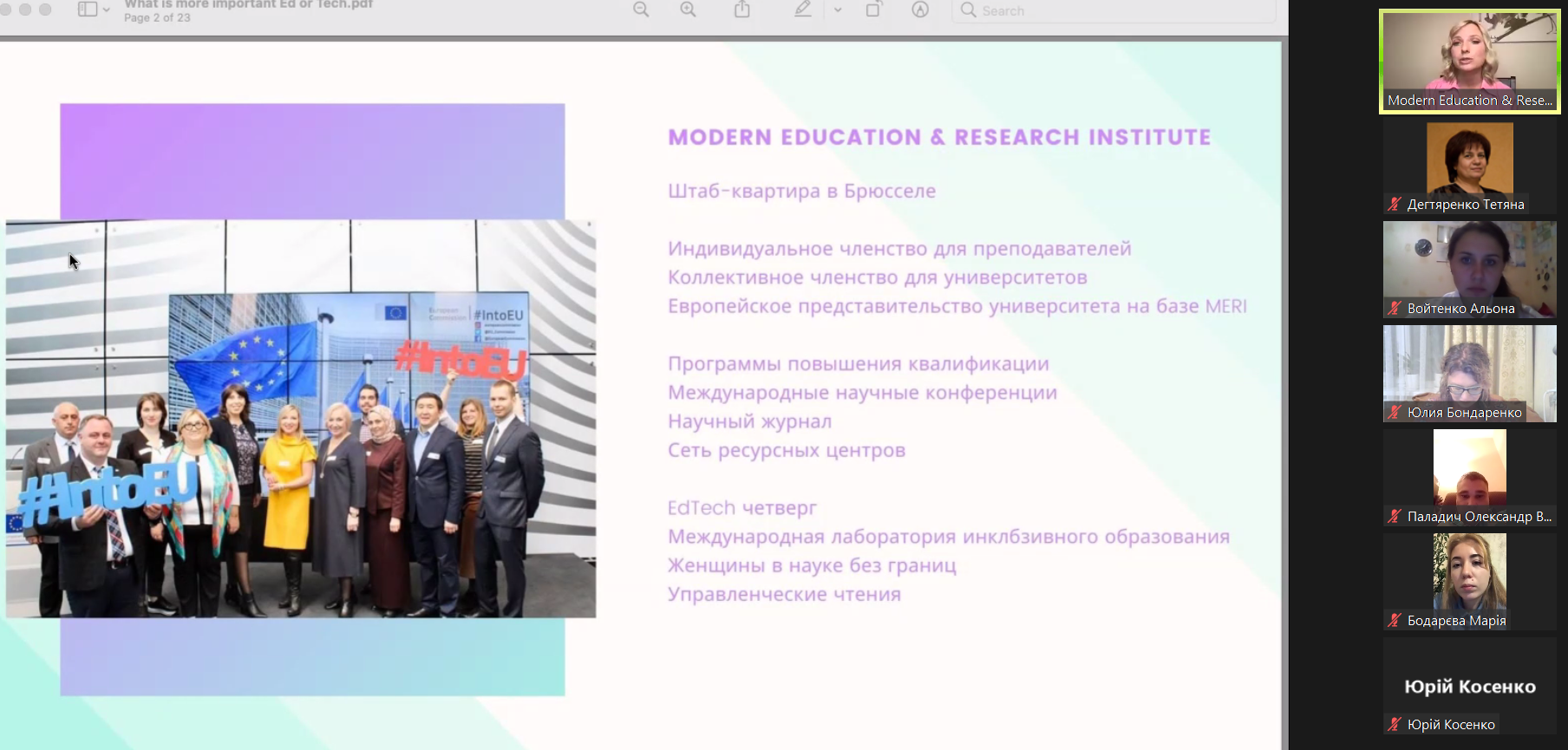Click the #IntoEU group photo on slide

point(301,419)
